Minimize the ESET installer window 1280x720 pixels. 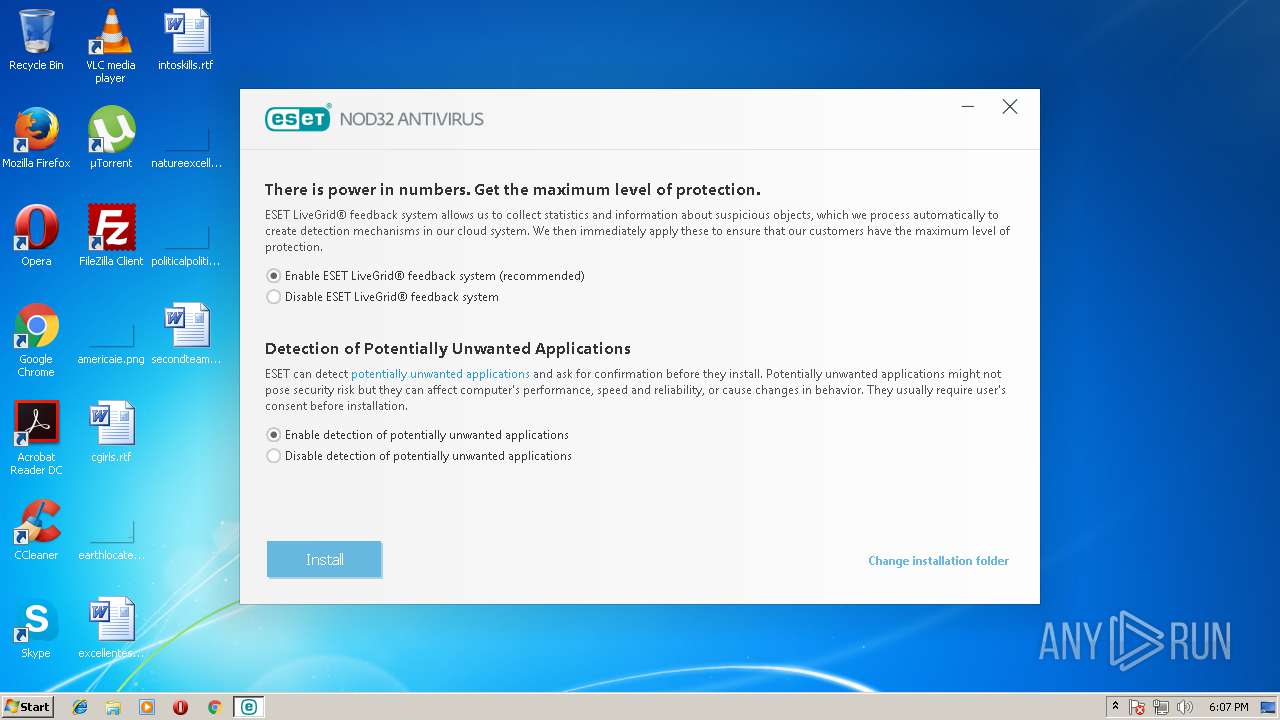tap(968, 107)
